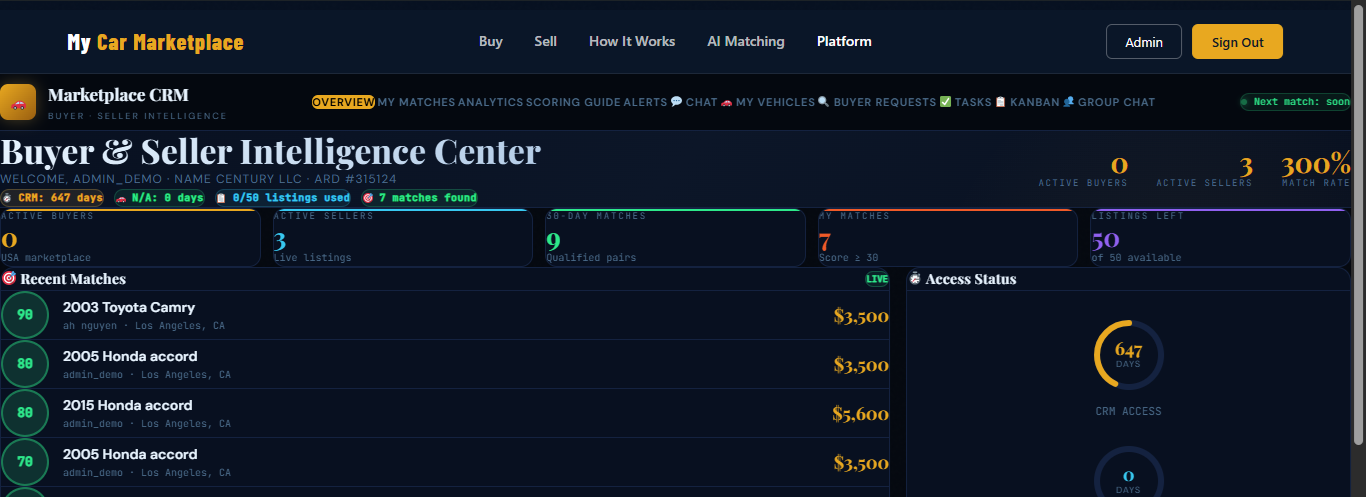Select AI Matching in top navigation
1366x497 pixels.
[745, 42]
